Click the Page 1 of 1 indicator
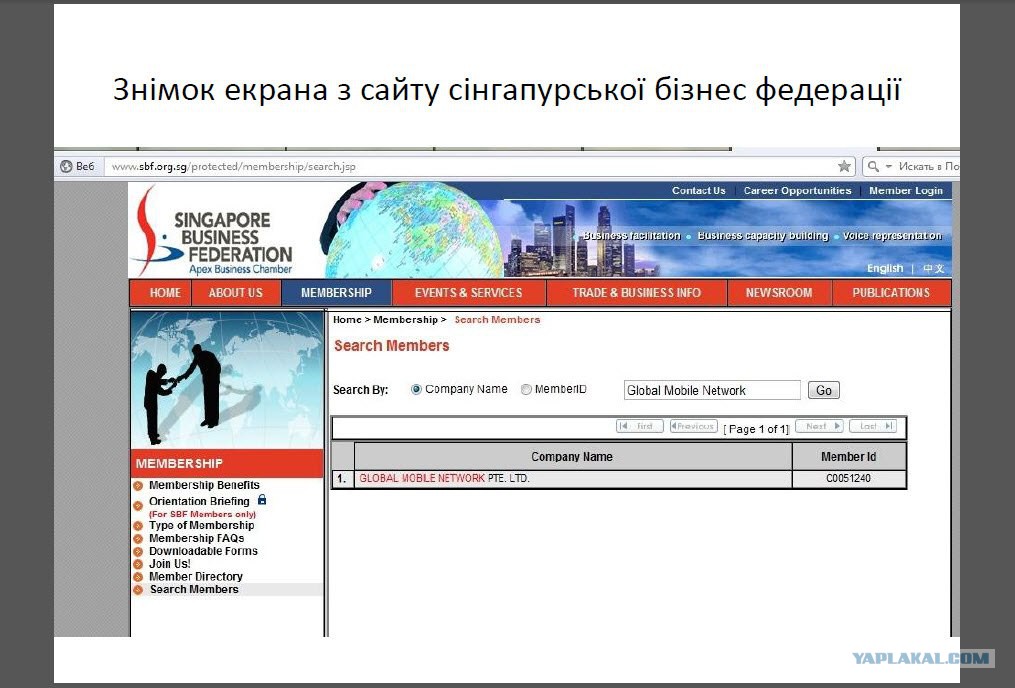This screenshot has height=688, width=1015. [x=756, y=428]
